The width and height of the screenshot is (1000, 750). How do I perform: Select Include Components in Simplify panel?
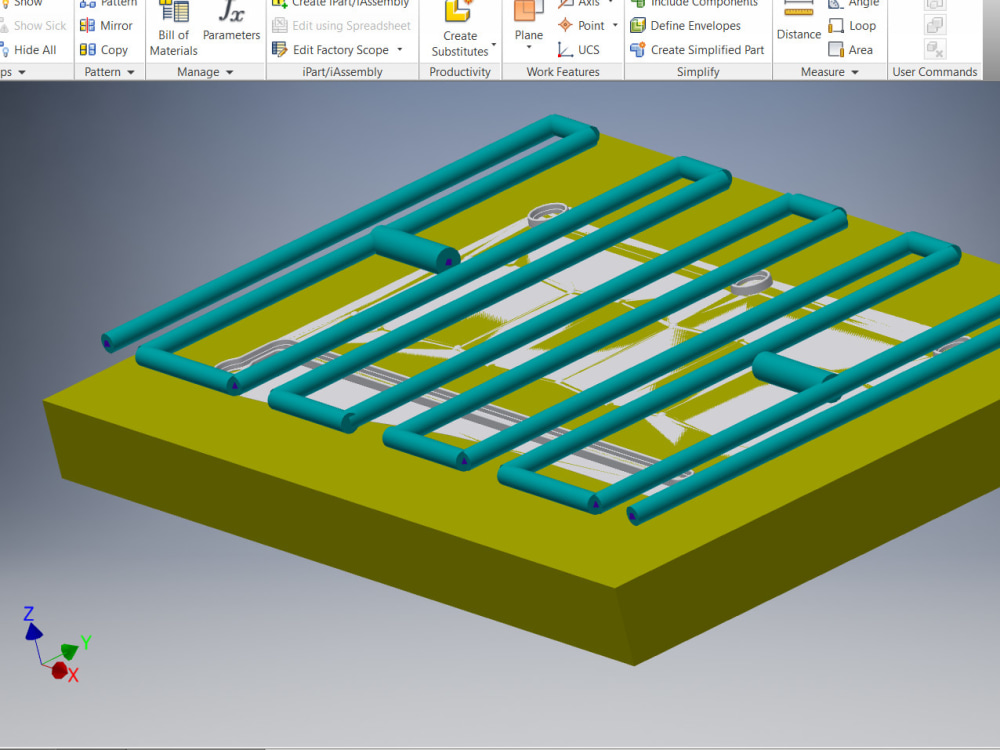click(697, 3)
